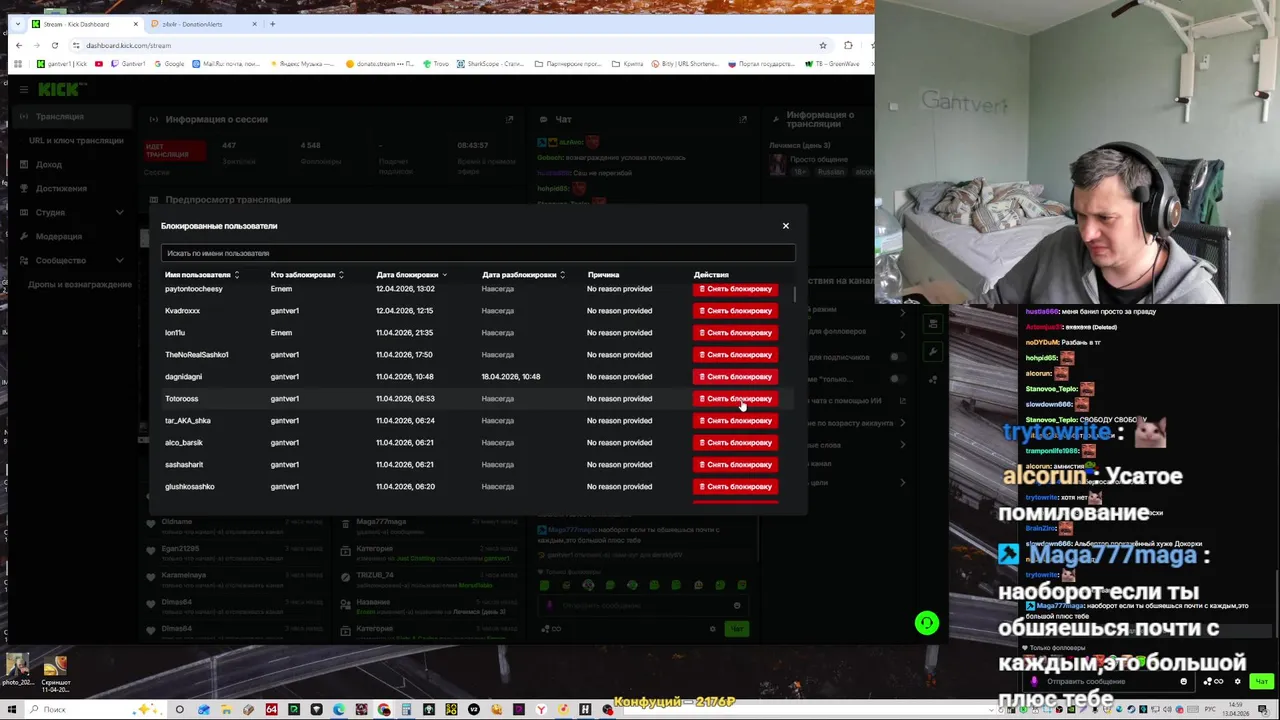Viewport: 1280px width, 720px height.
Task: Open gantver1 | Kick bookmark
Action: coord(62,64)
